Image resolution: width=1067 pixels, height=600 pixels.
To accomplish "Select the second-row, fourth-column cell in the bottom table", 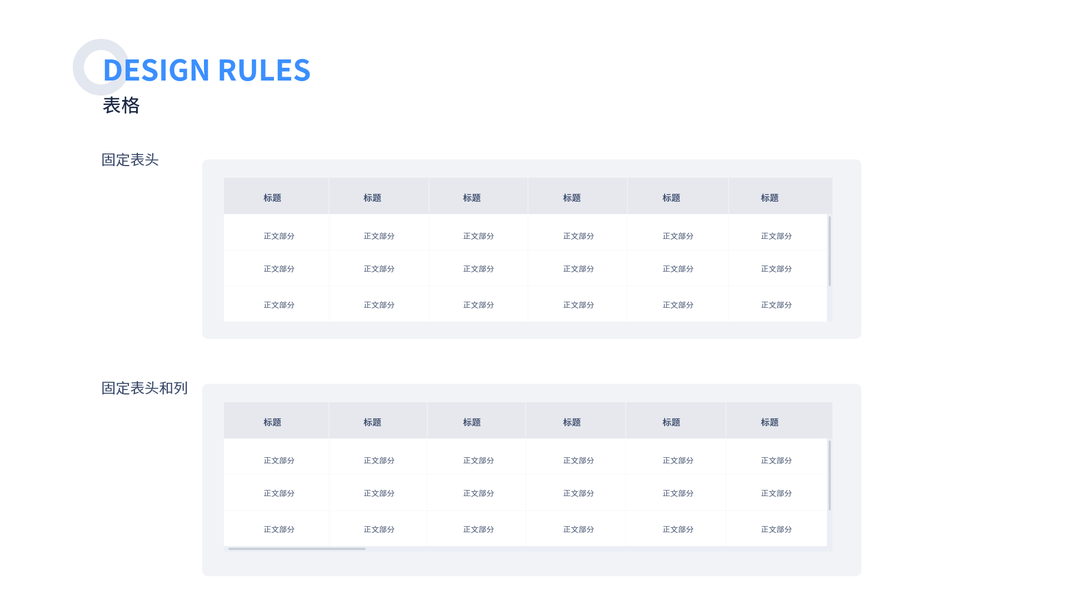I will coord(578,493).
